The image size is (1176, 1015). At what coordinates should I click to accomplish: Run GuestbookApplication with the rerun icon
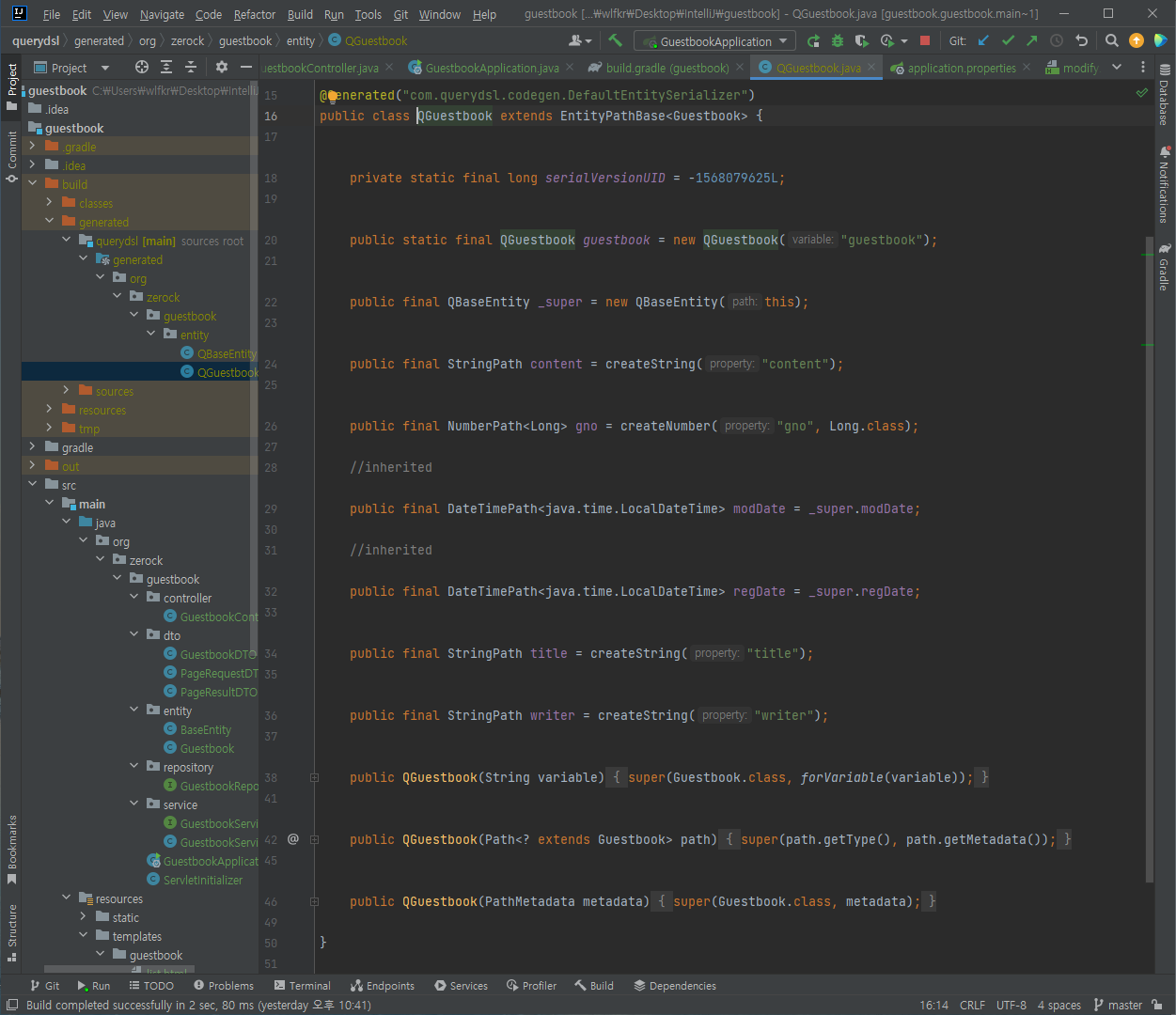[x=813, y=40]
